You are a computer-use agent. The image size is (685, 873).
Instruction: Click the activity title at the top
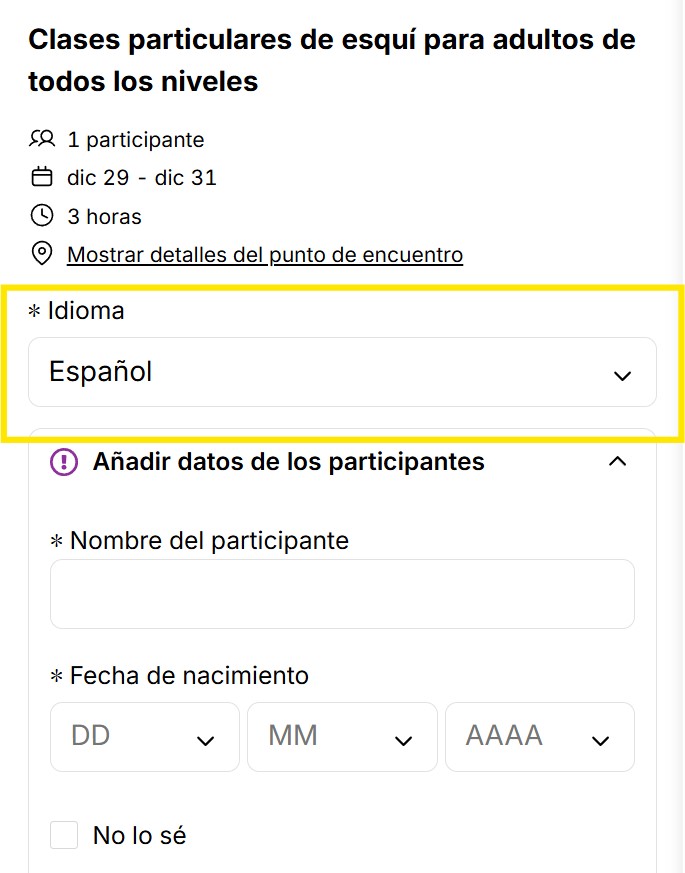tap(330, 60)
